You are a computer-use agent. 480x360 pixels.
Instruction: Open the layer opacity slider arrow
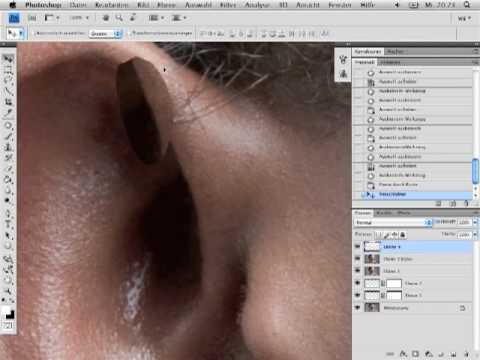pyautogui.click(x=475, y=222)
